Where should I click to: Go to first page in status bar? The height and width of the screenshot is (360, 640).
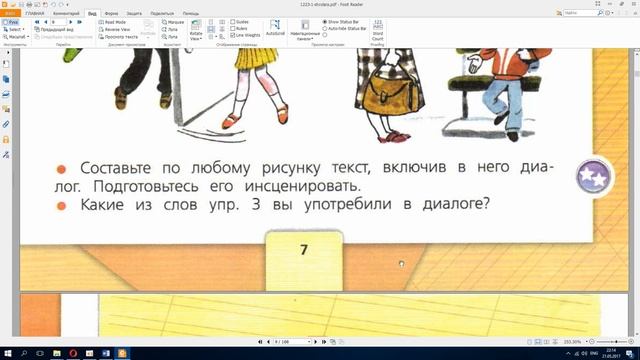coord(260,342)
